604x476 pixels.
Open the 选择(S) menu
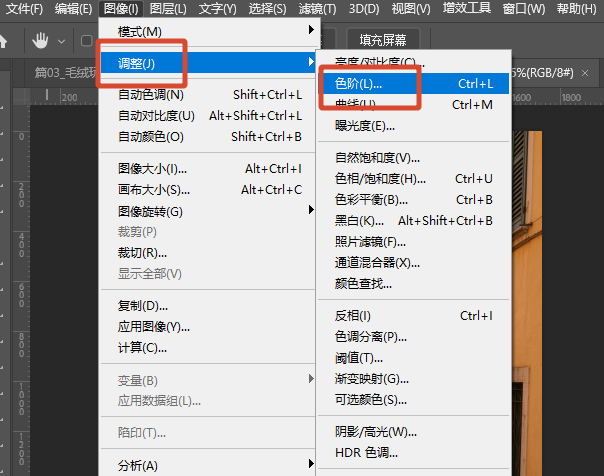pos(267,8)
